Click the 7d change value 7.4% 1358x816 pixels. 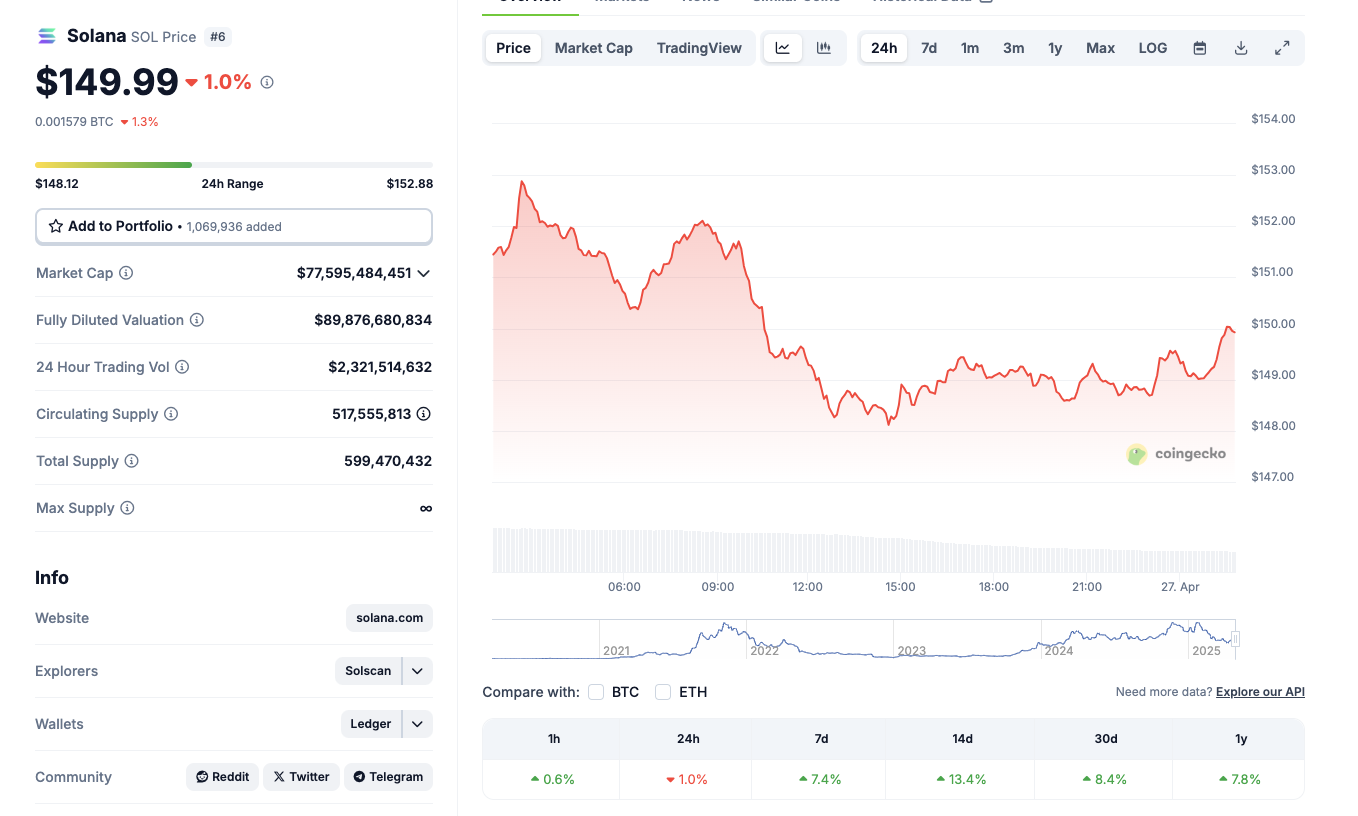click(820, 779)
